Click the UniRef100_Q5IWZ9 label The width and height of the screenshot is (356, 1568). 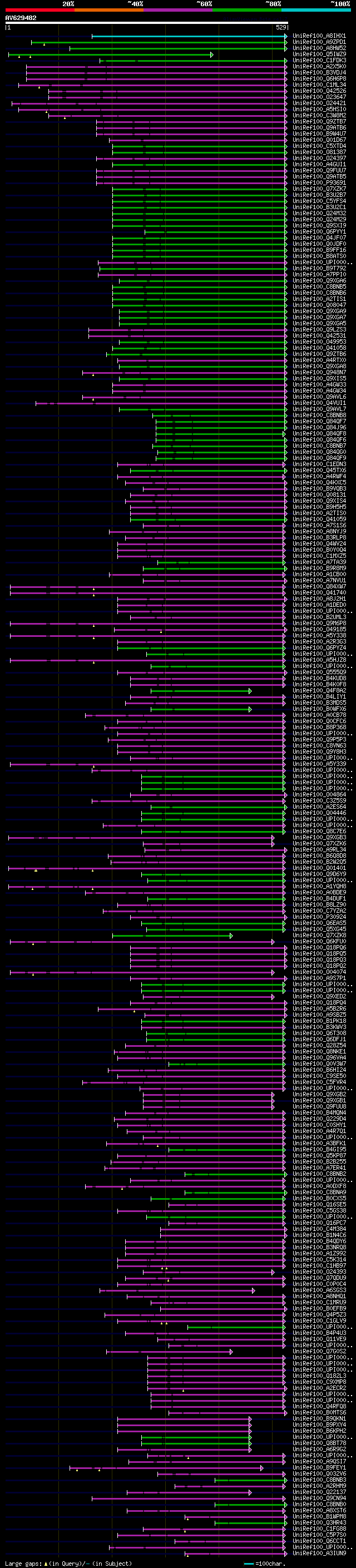[319, 54]
